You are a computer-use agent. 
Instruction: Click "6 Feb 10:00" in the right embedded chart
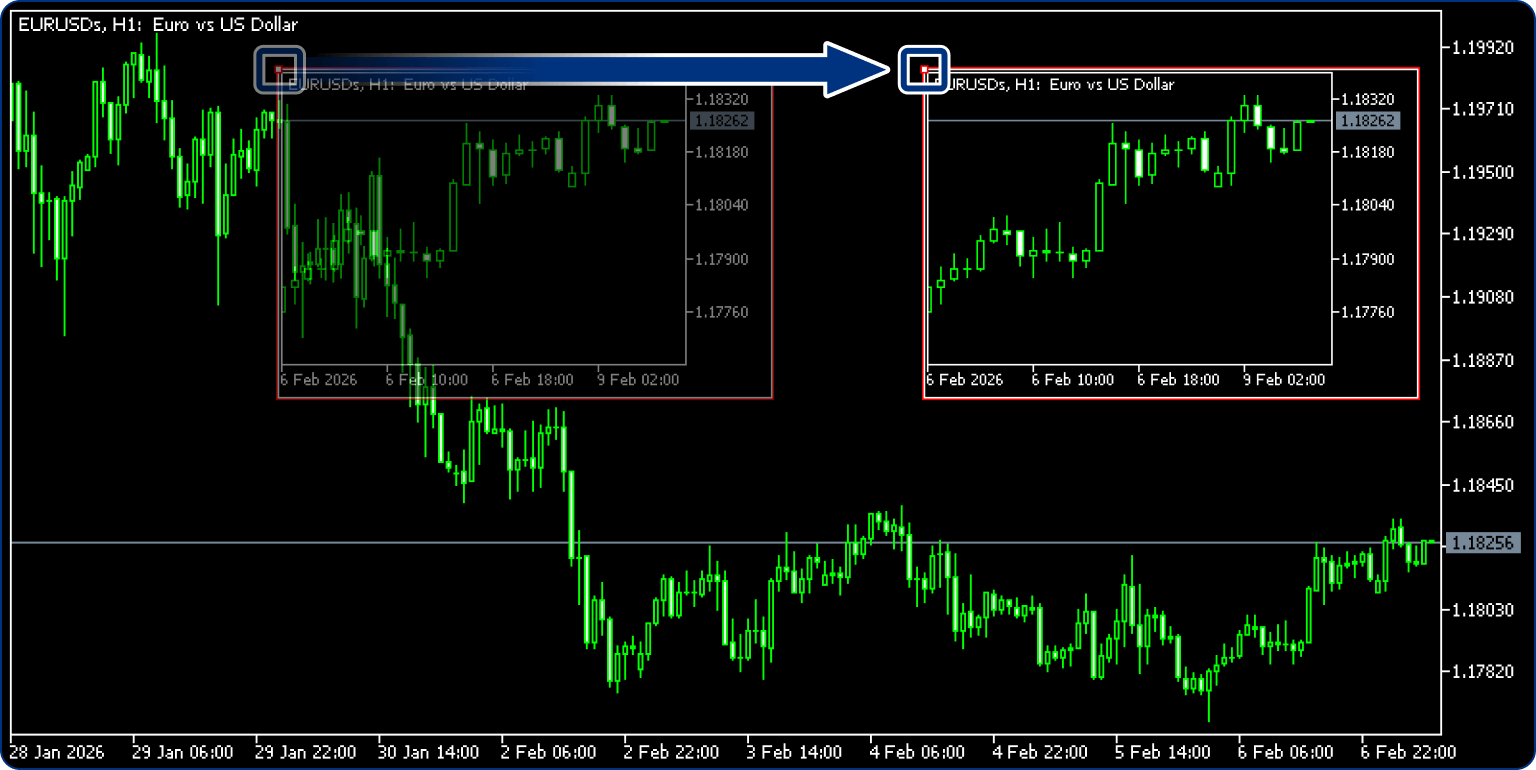(1071, 380)
